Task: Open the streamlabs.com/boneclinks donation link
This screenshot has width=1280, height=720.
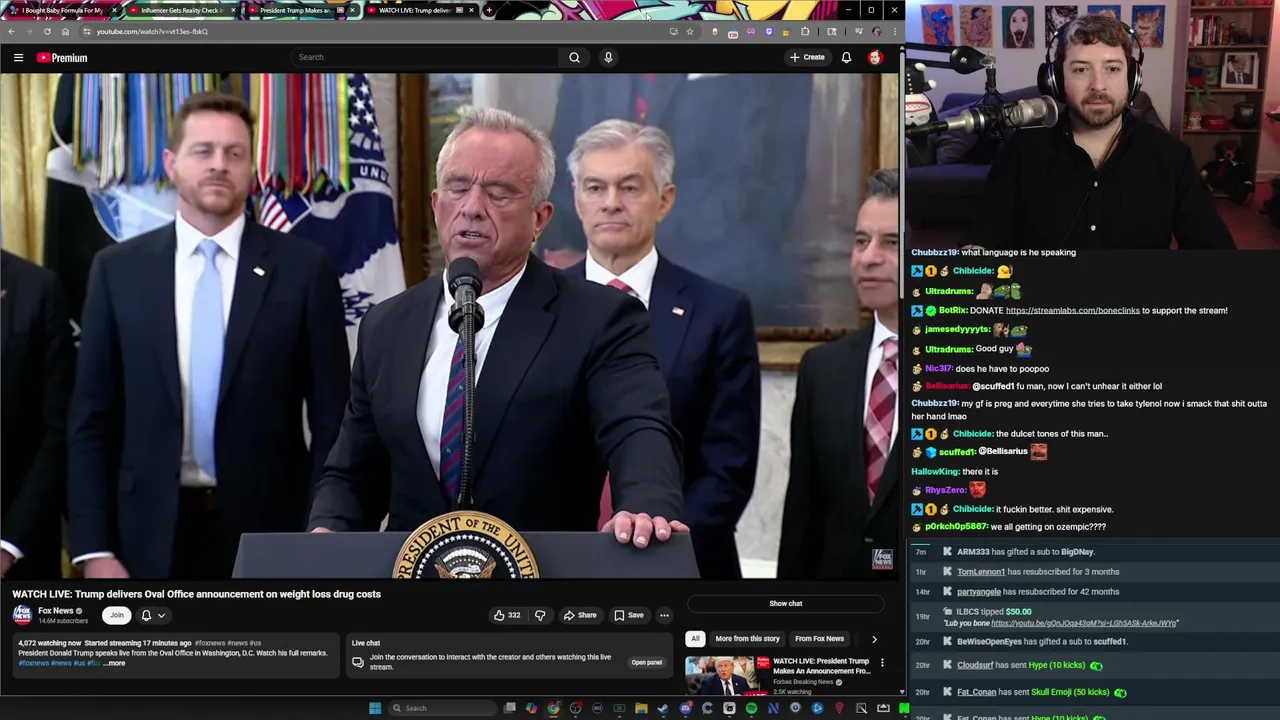Action: pos(1072,311)
